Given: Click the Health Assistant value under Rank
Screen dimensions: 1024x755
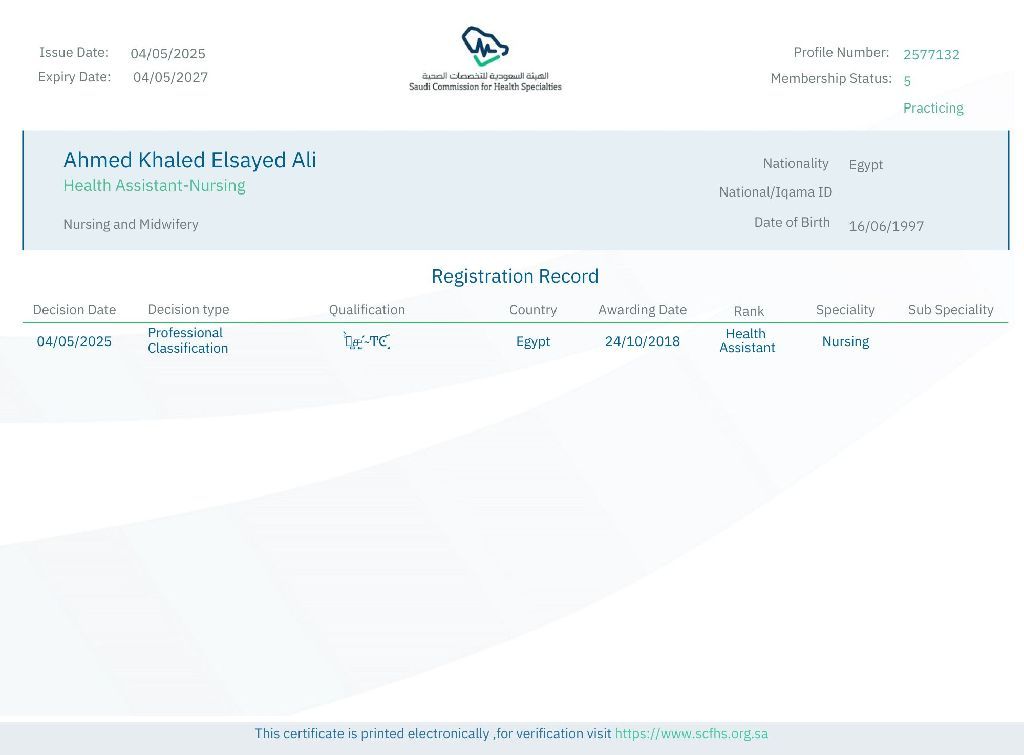Looking at the screenshot, I should 747,341.
